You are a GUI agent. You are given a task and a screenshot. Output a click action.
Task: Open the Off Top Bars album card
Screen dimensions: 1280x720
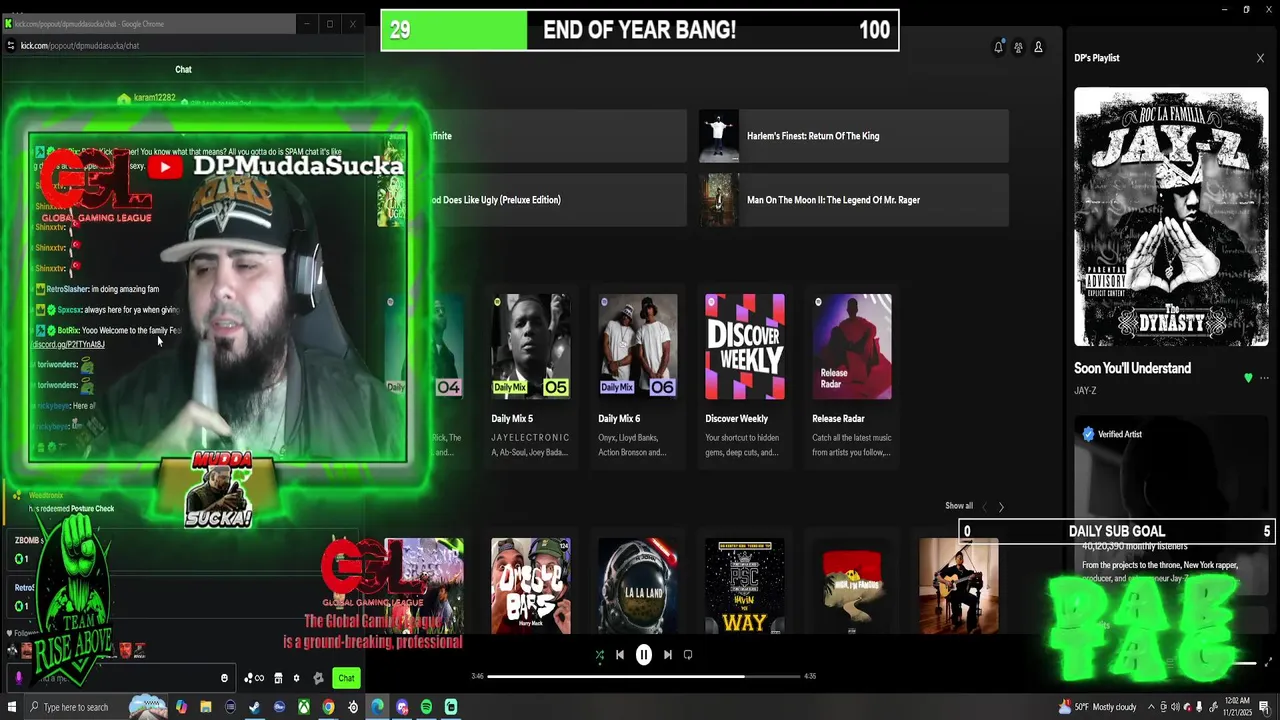pyautogui.click(x=531, y=586)
